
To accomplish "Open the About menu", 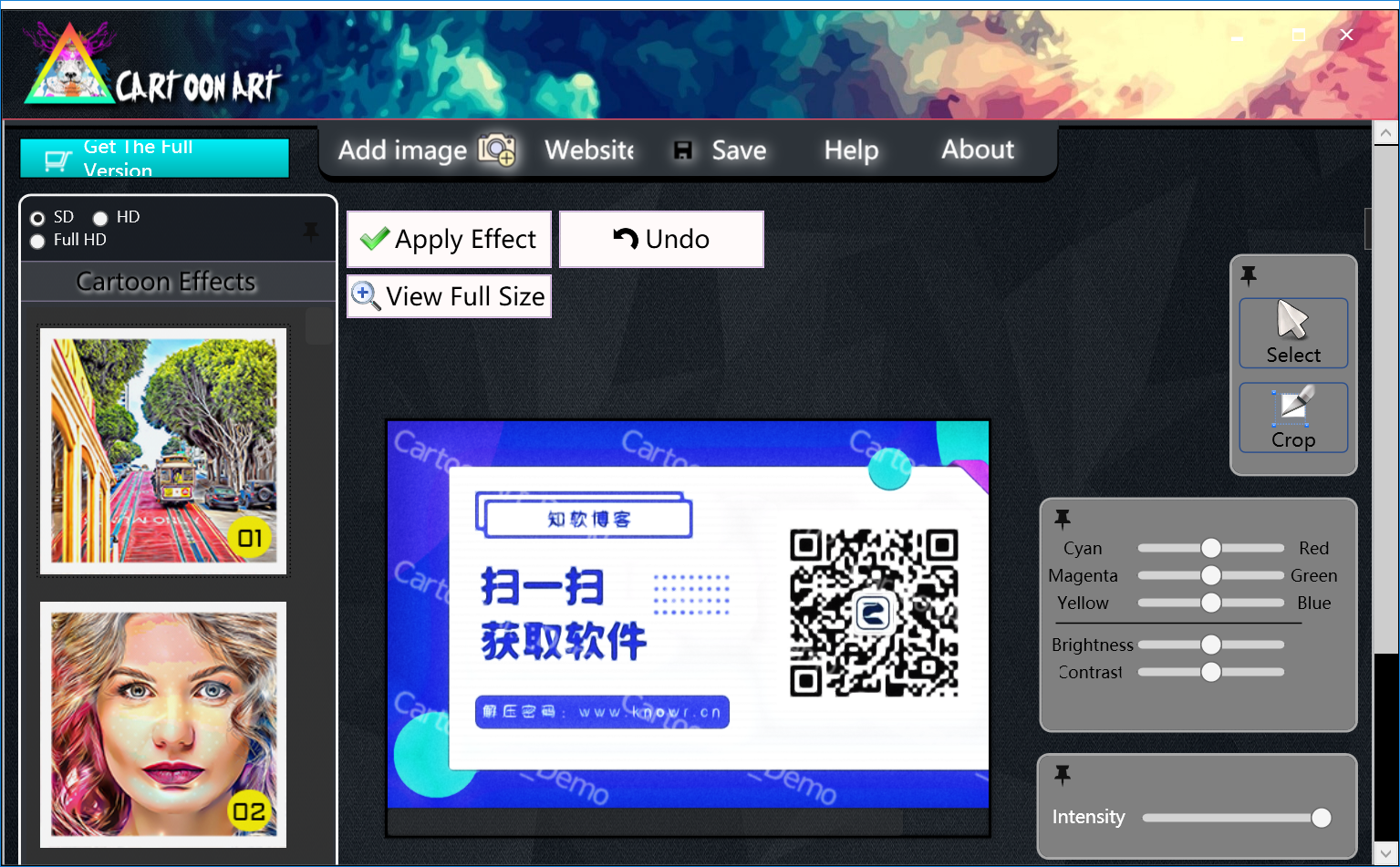I will (x=978, y=150).
